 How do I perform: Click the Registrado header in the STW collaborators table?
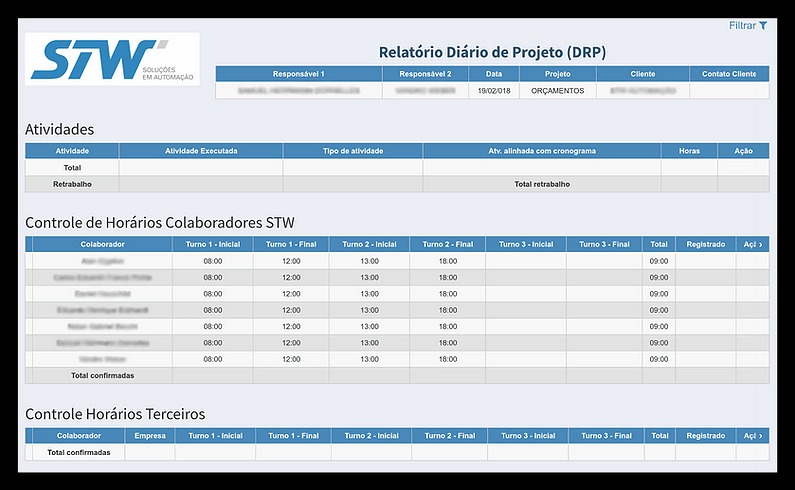coord(706,244)
